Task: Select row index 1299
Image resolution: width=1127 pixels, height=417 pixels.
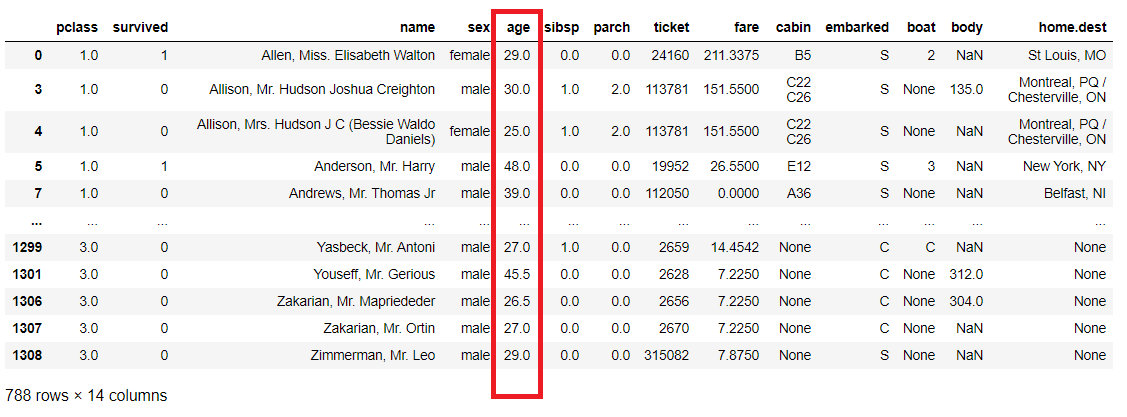Action: pyautogui.click(x=27, y=247)
